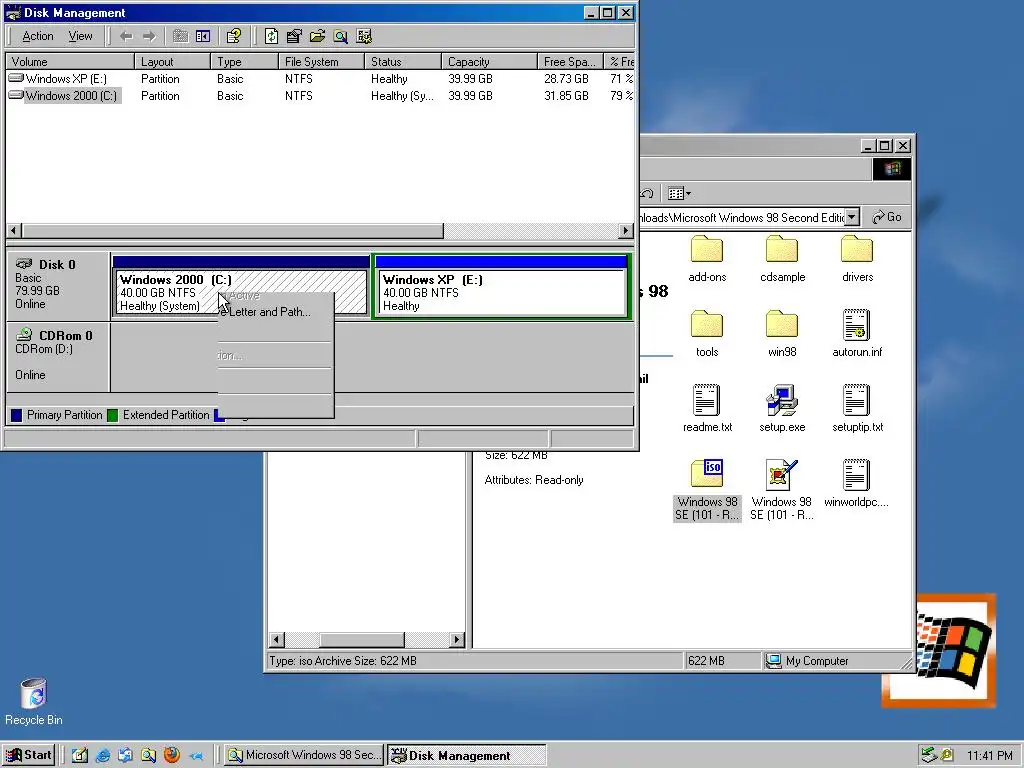Switch to Microsoft Windows 98 Sec taskbar button

304,755
